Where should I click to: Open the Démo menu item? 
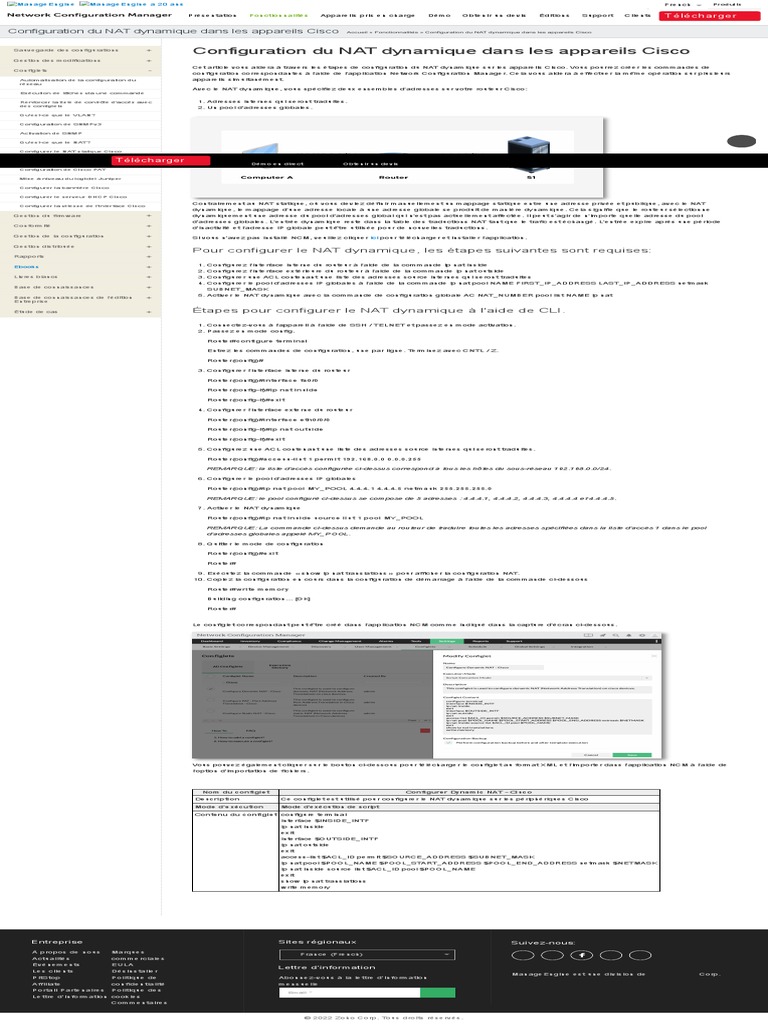(x=440, y=15)
